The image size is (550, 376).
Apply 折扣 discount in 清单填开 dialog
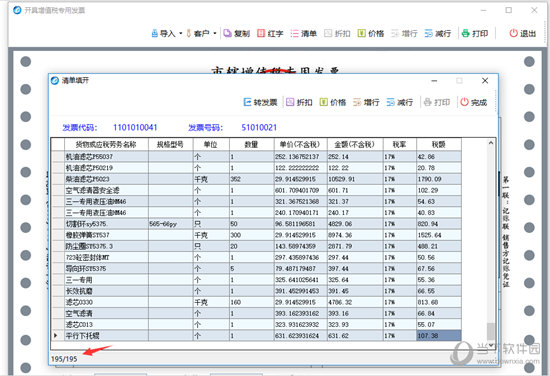[299, 102]
